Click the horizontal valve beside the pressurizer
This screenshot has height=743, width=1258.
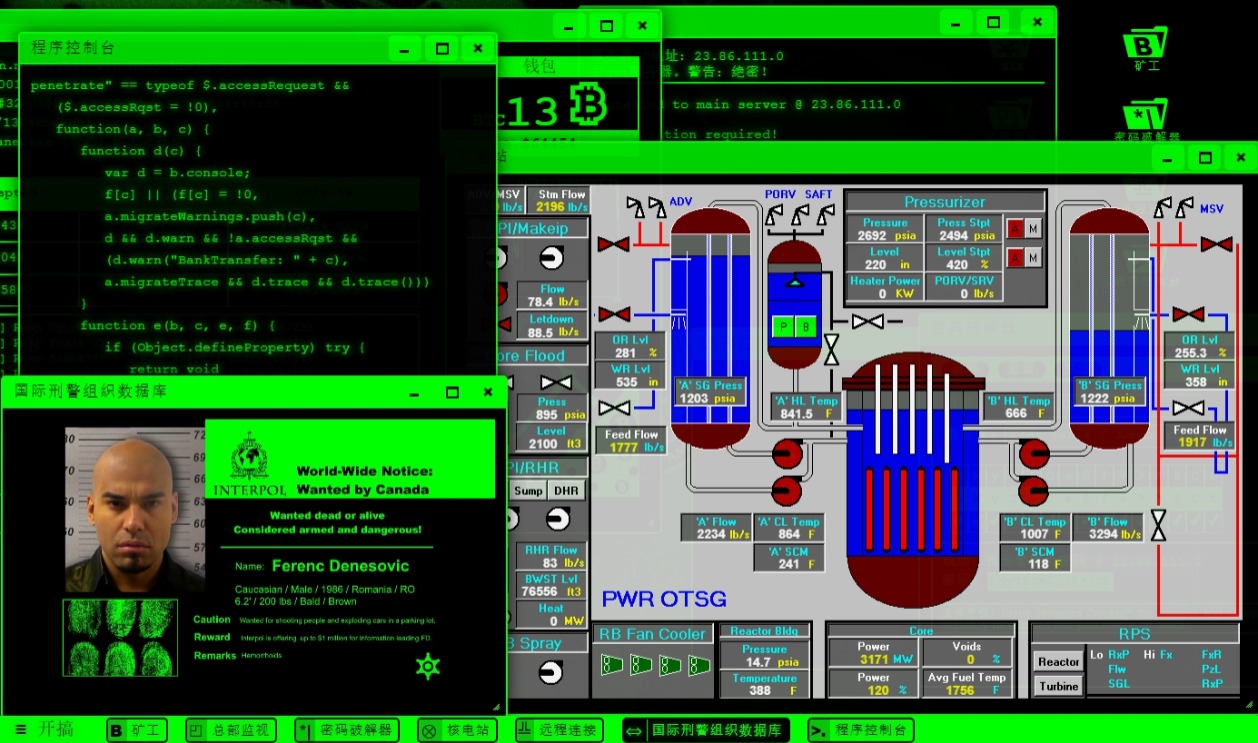(x=868, y=321)
